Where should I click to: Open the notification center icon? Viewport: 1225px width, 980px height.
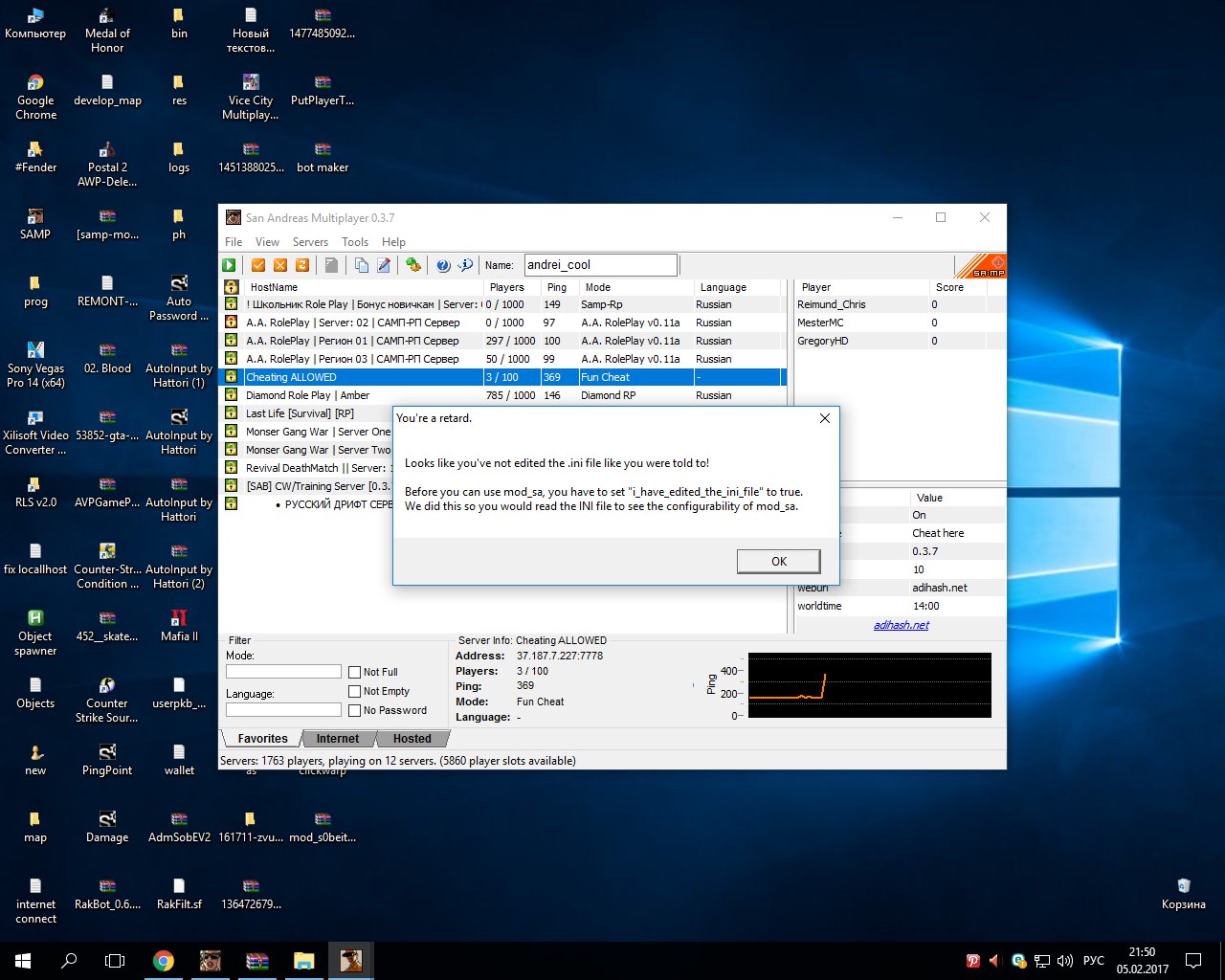point(1193,961)
